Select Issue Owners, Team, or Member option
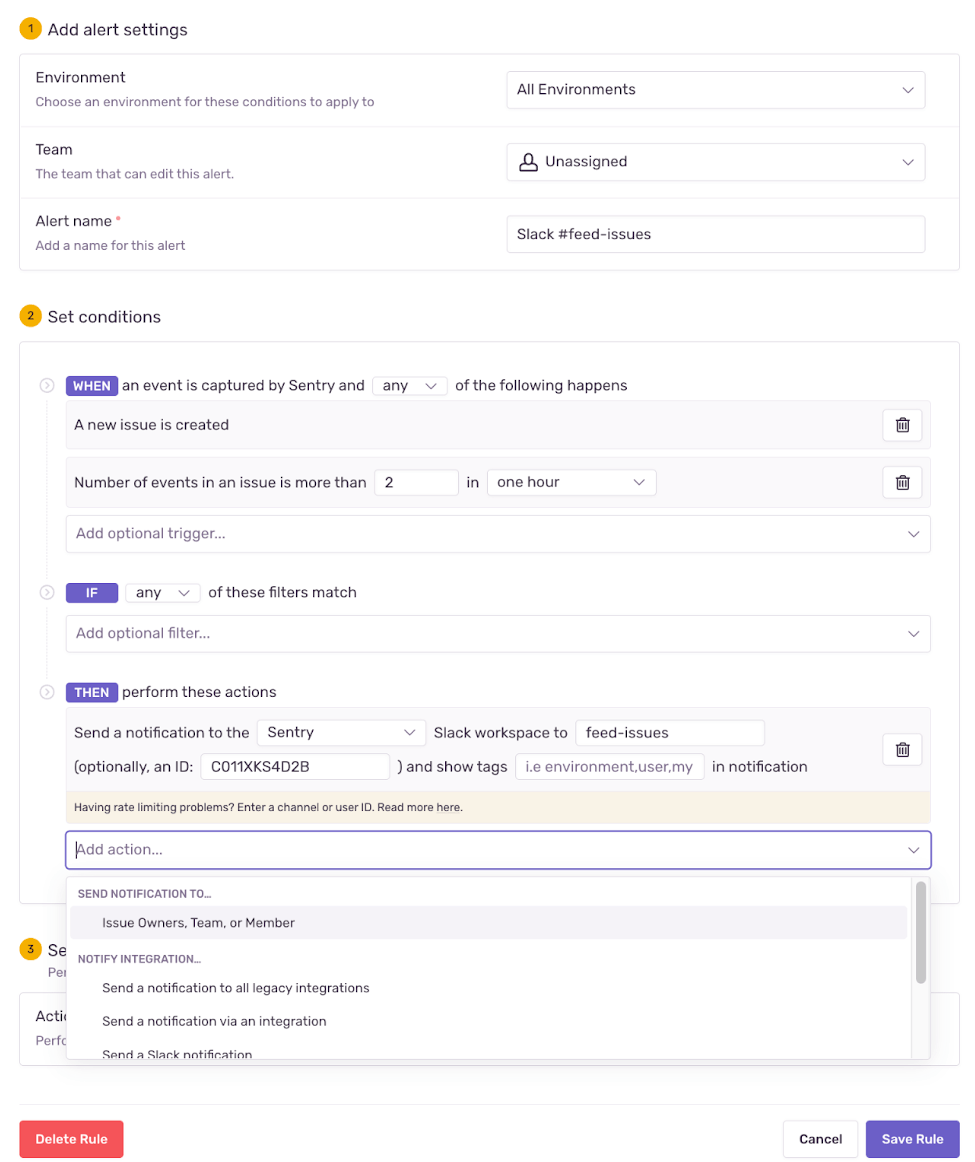The width and height of the screenshot is (975, 1162). [198, 923]
